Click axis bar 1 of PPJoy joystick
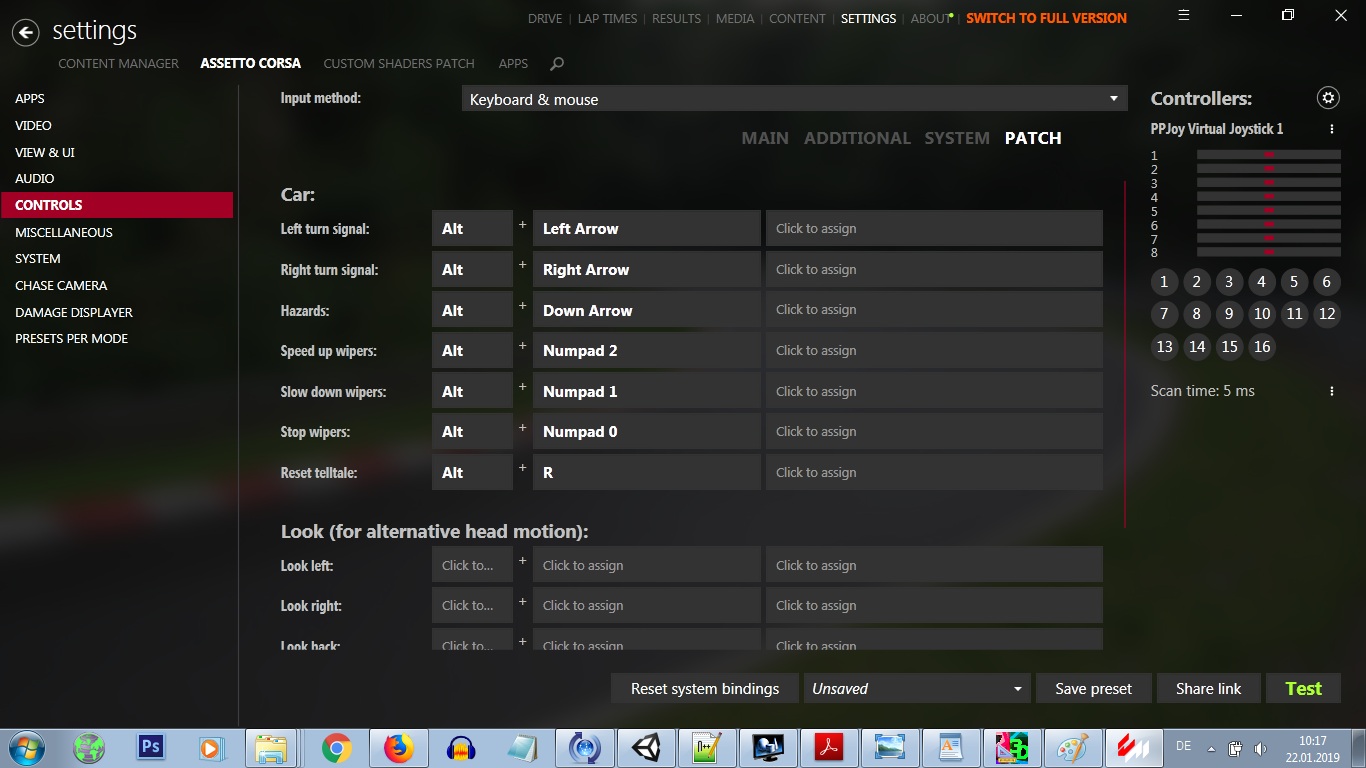 (1268, 155)
